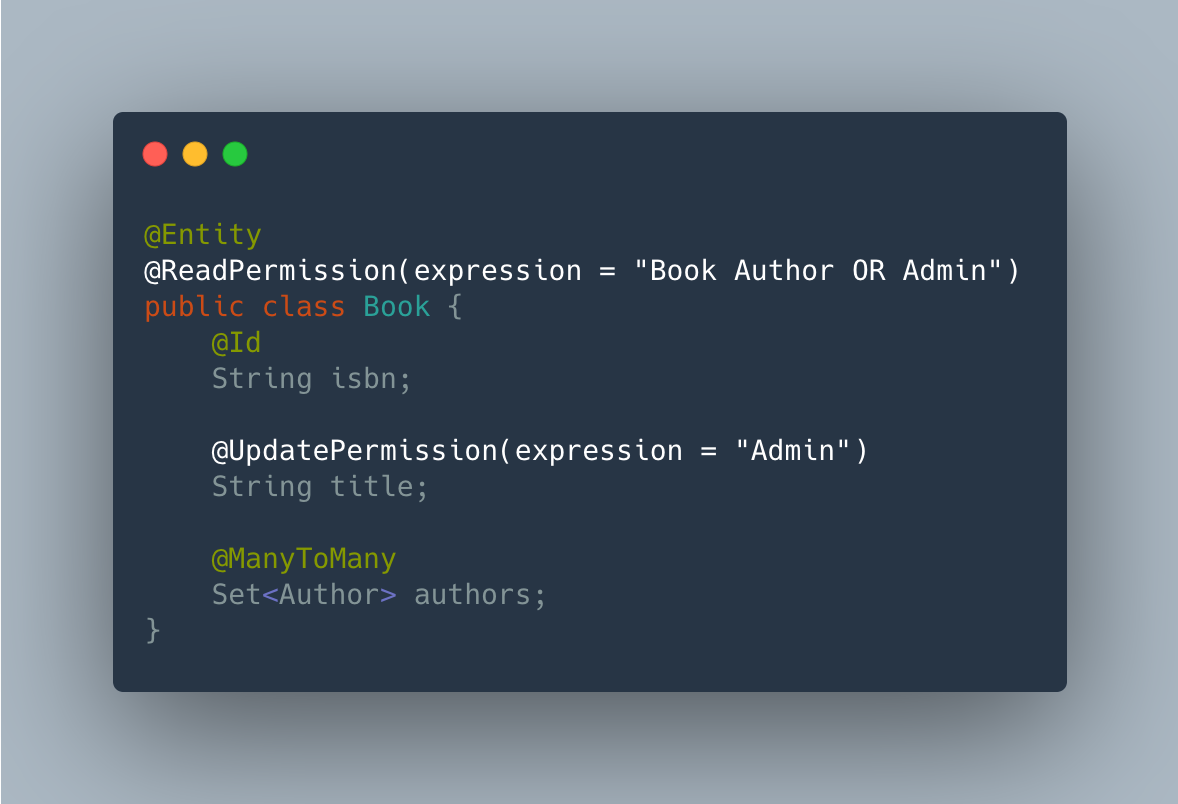Click the isbn field name

pos(364,379)
